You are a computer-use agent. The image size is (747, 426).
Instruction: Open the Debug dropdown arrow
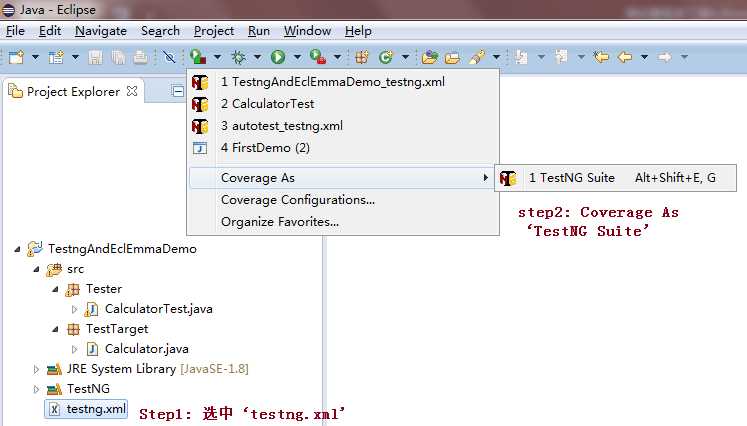[x=258, y=57]
